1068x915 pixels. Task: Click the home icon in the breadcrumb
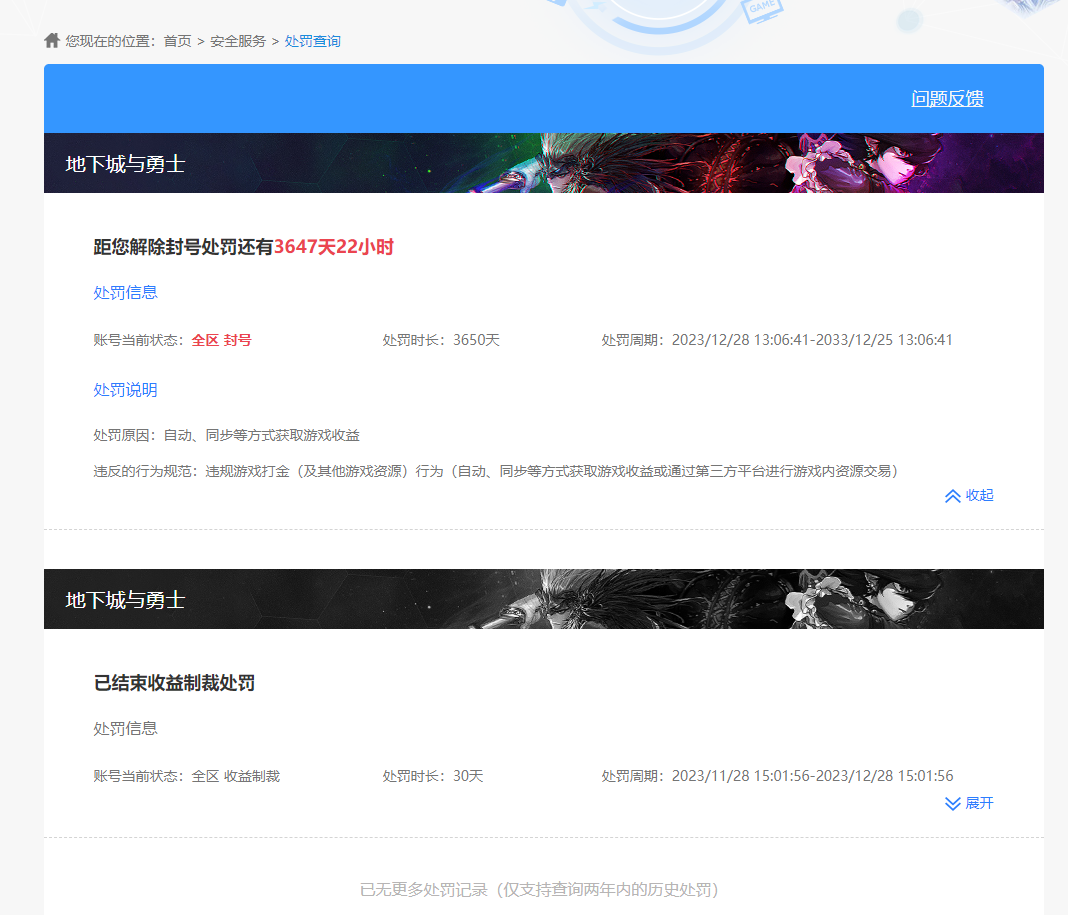coord(52,41)
